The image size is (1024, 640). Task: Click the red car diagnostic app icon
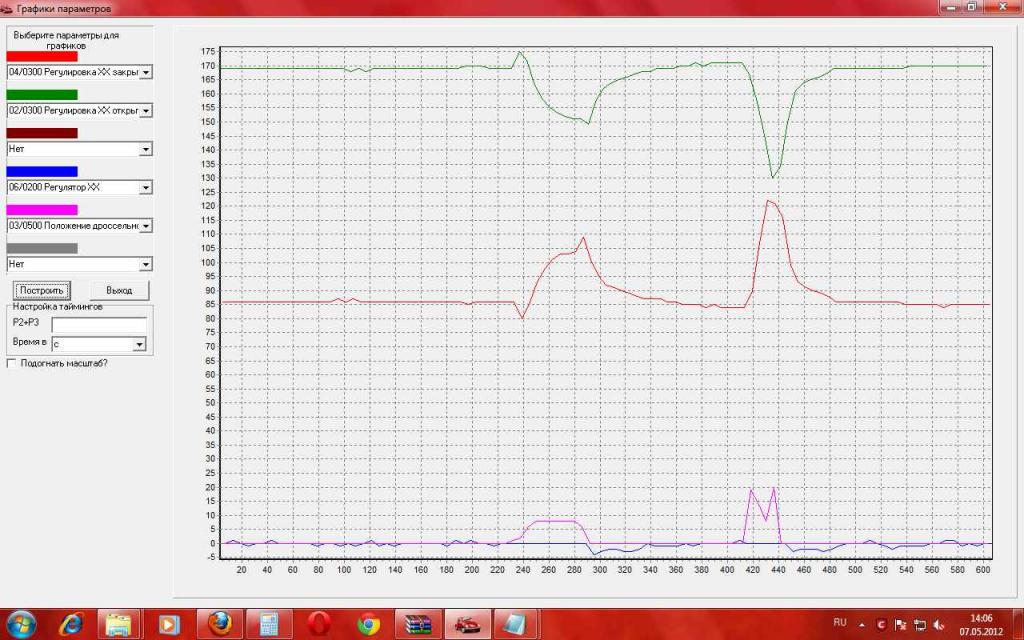pyautogui.click(x=467, y=624)
